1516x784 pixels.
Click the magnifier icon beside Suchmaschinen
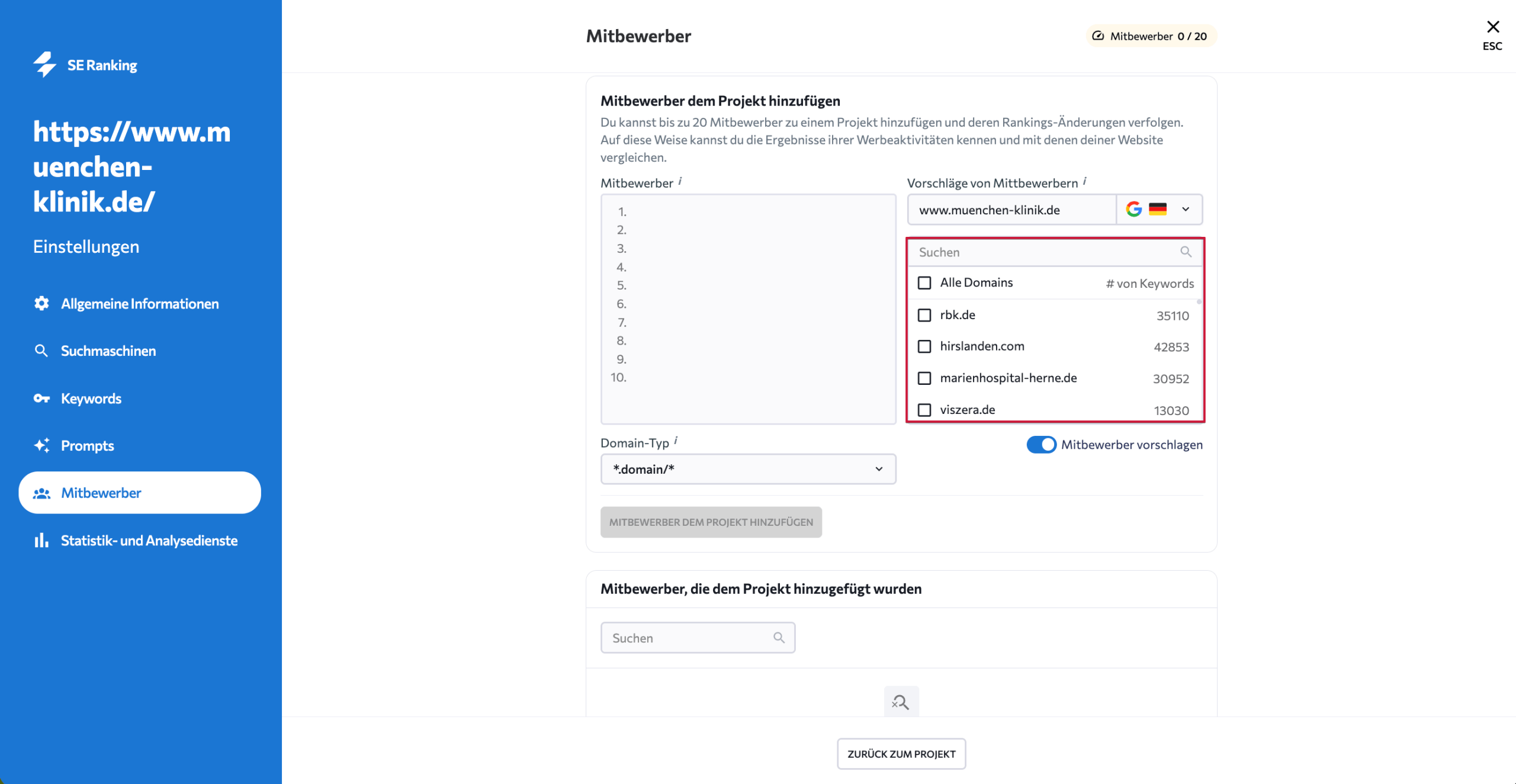[x=41, y=351]
